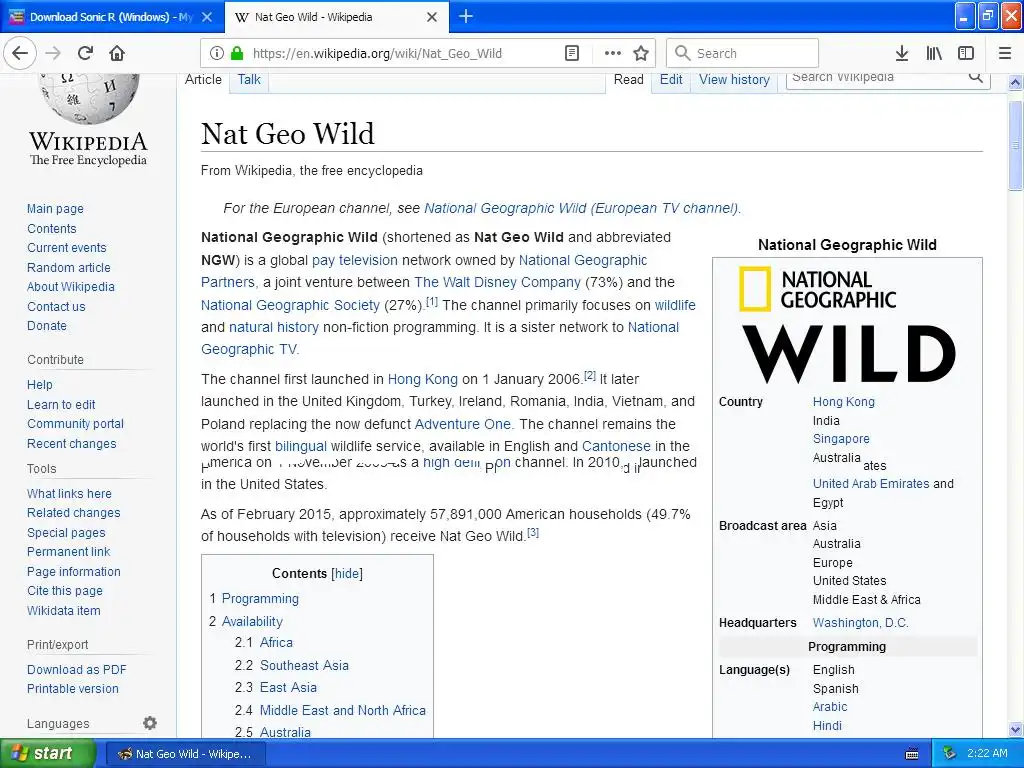Focus the Firefox Search box
The image size is (1024, 768).
(743, 53)
